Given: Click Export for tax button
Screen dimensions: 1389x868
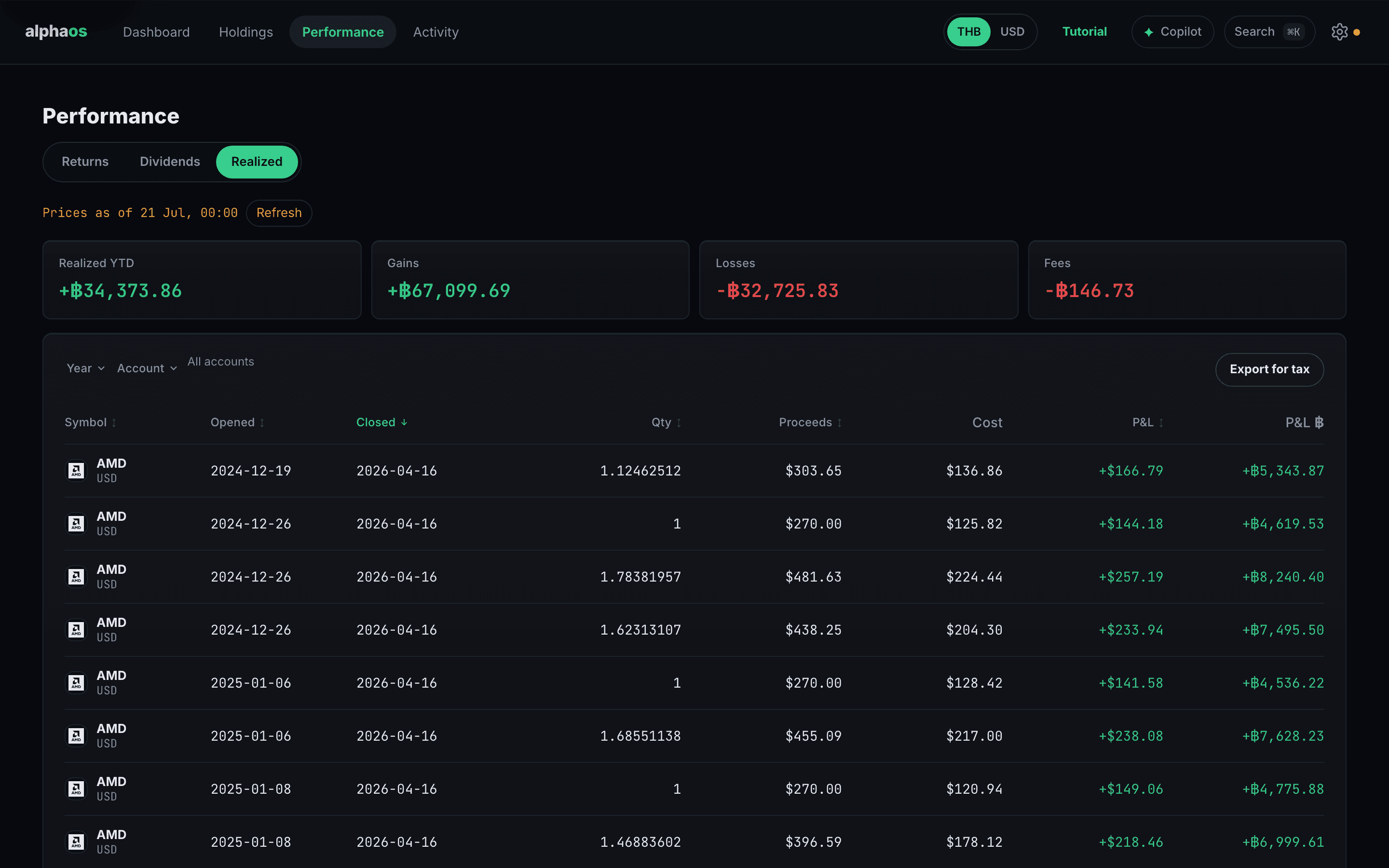Looking at the screenshot, I should [1269, 370].
